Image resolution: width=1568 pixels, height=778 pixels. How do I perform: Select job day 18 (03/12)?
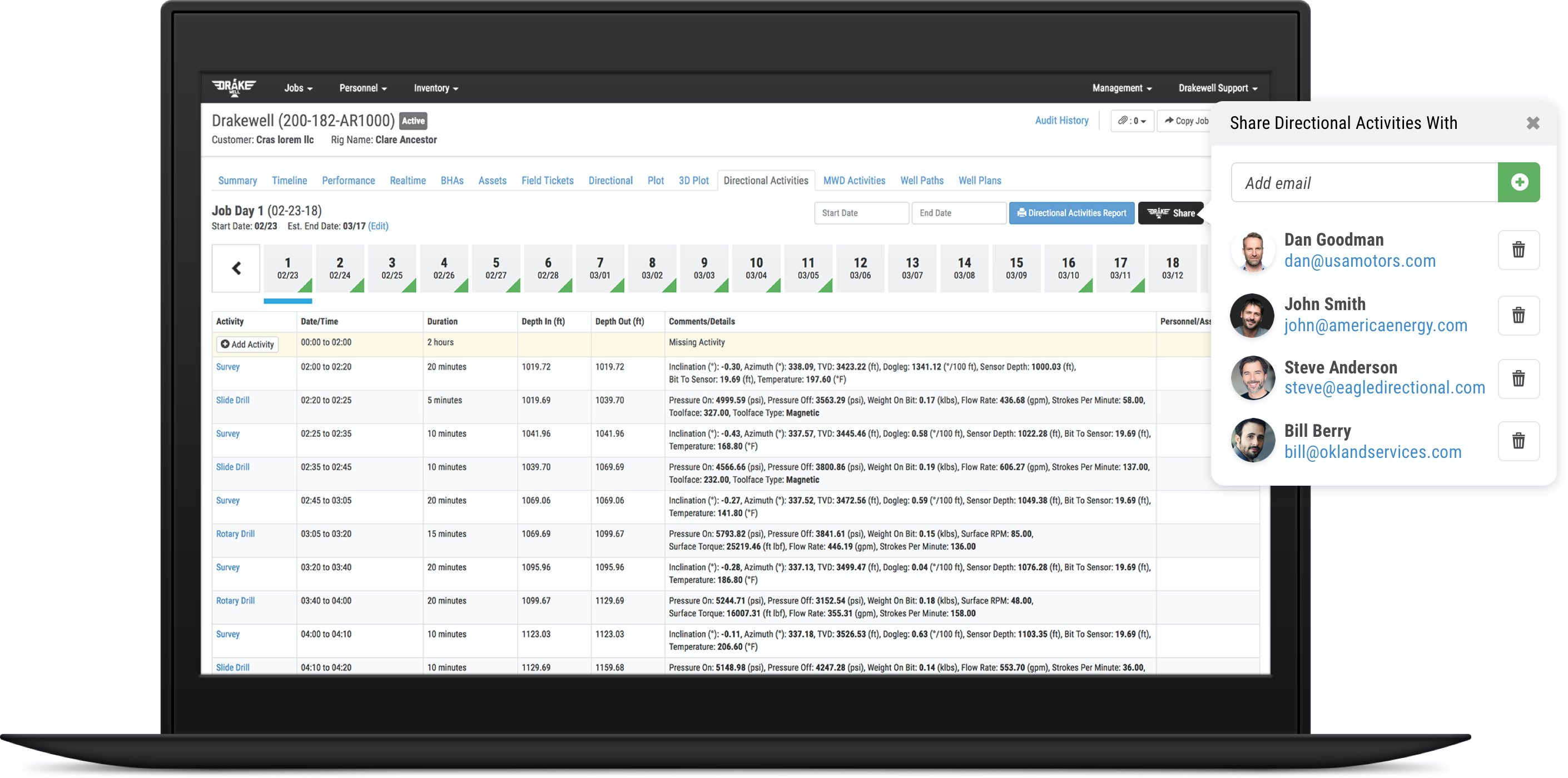pos(1172,268)
